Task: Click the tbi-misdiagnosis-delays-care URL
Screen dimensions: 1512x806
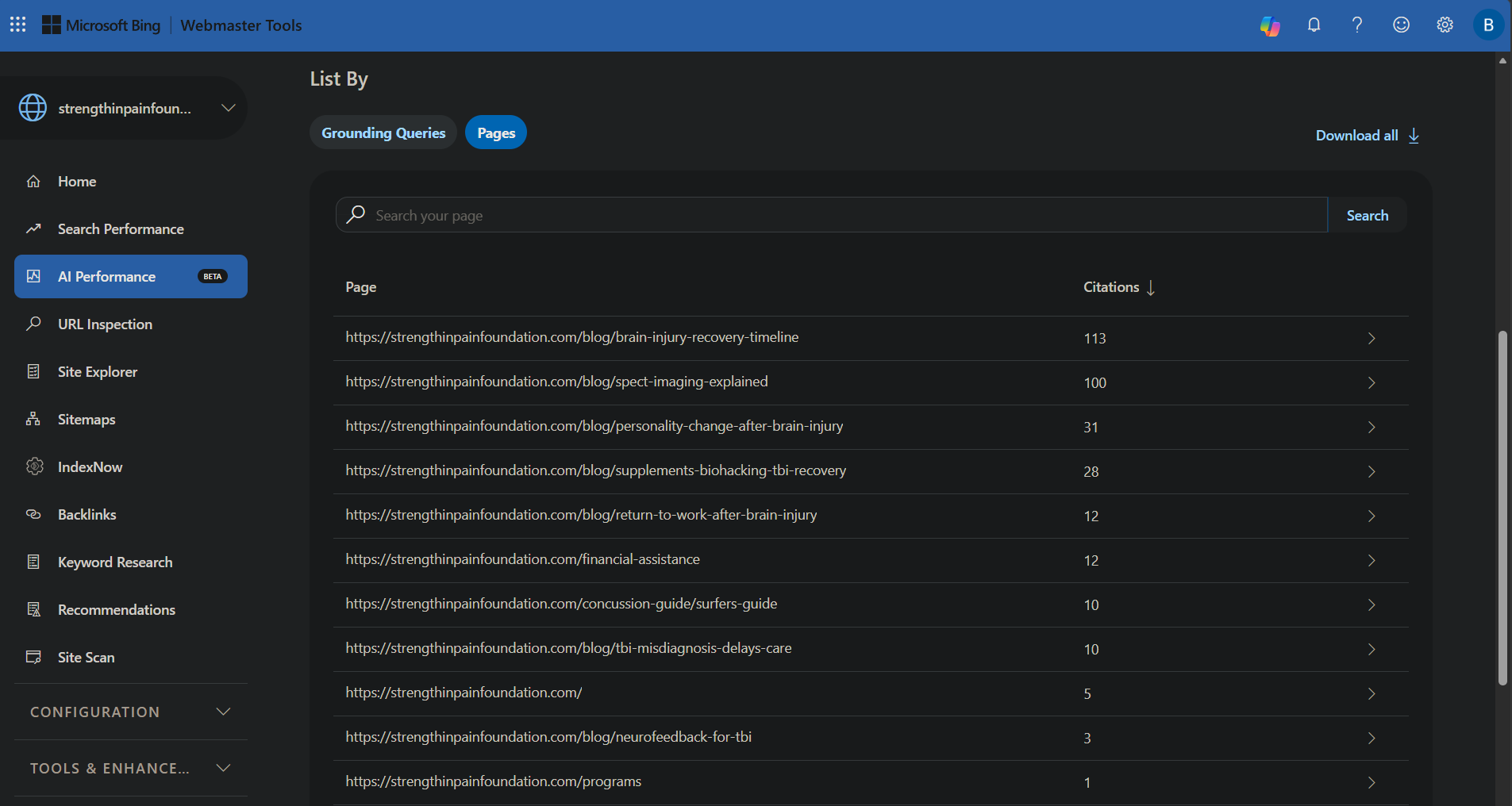Action: click(568, 648)
